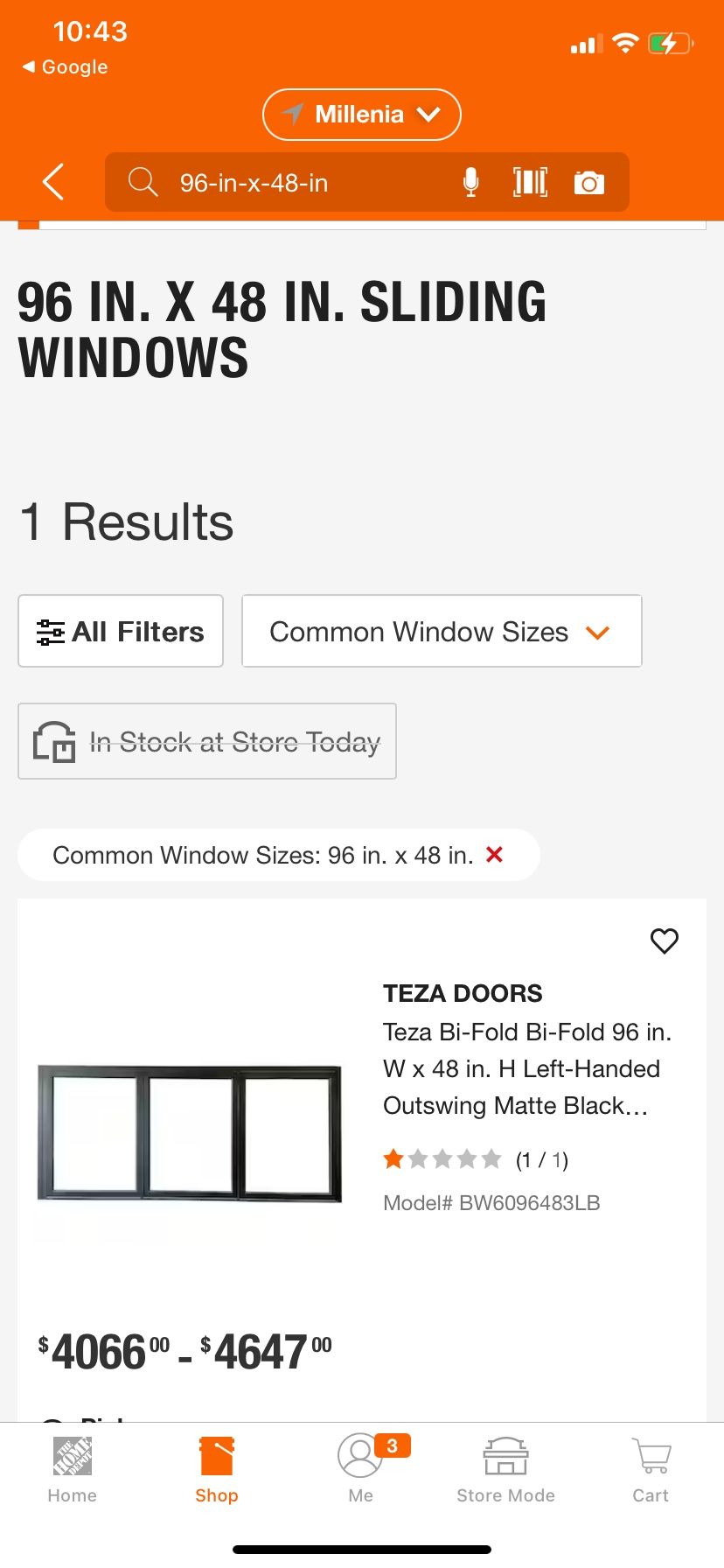Remove the 96 in. x 48 in. filter
Image resolution: width=724 pixels, height=1568 pixels.
[494, 855]
